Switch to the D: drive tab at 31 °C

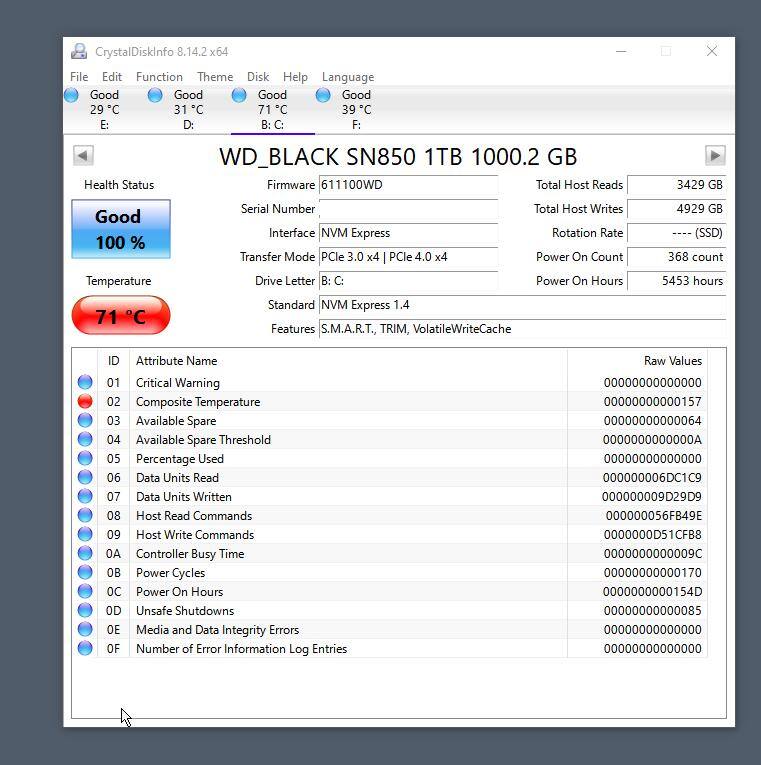pyautogui.click(x=189, y=109)
